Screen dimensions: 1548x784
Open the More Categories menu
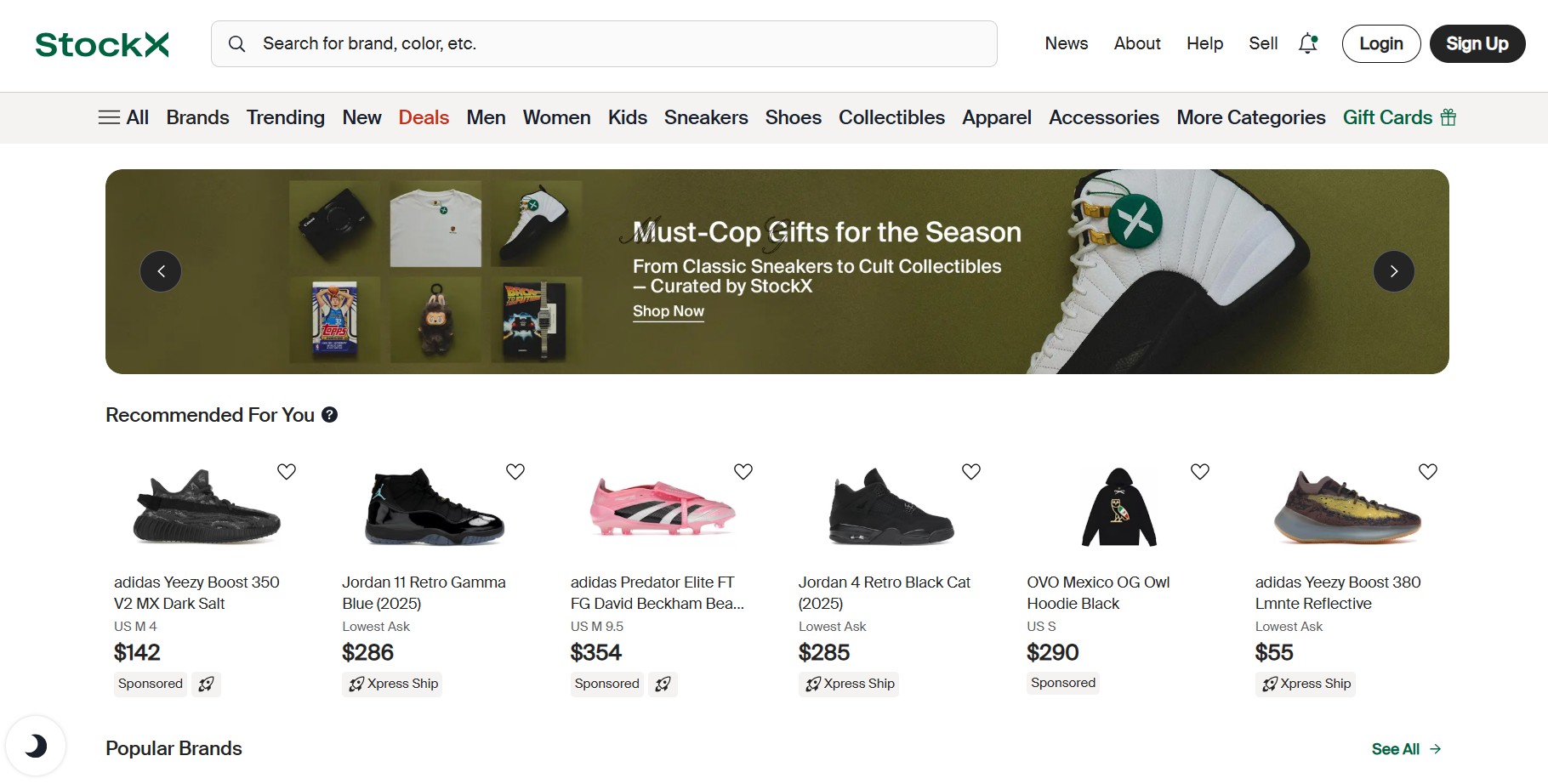tap(1250, 117)
